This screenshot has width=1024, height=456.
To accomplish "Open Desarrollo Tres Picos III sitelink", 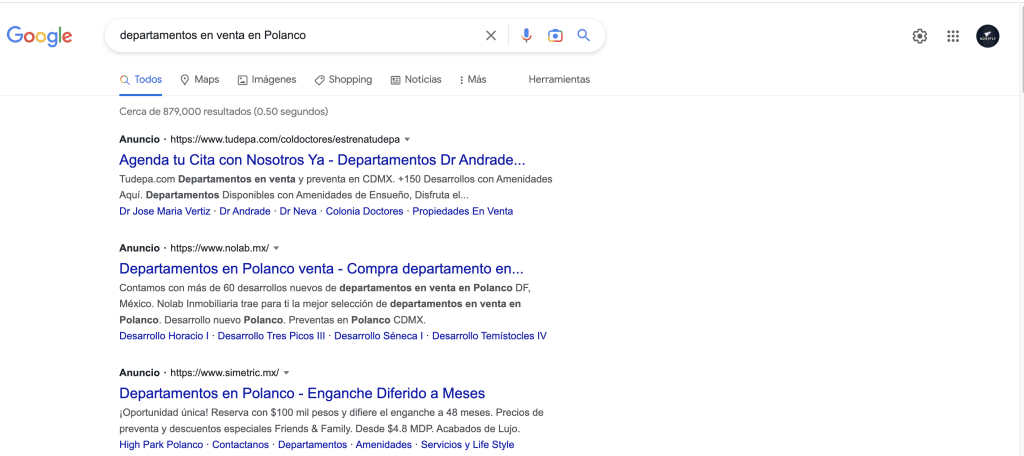I will tap(272, 336).
